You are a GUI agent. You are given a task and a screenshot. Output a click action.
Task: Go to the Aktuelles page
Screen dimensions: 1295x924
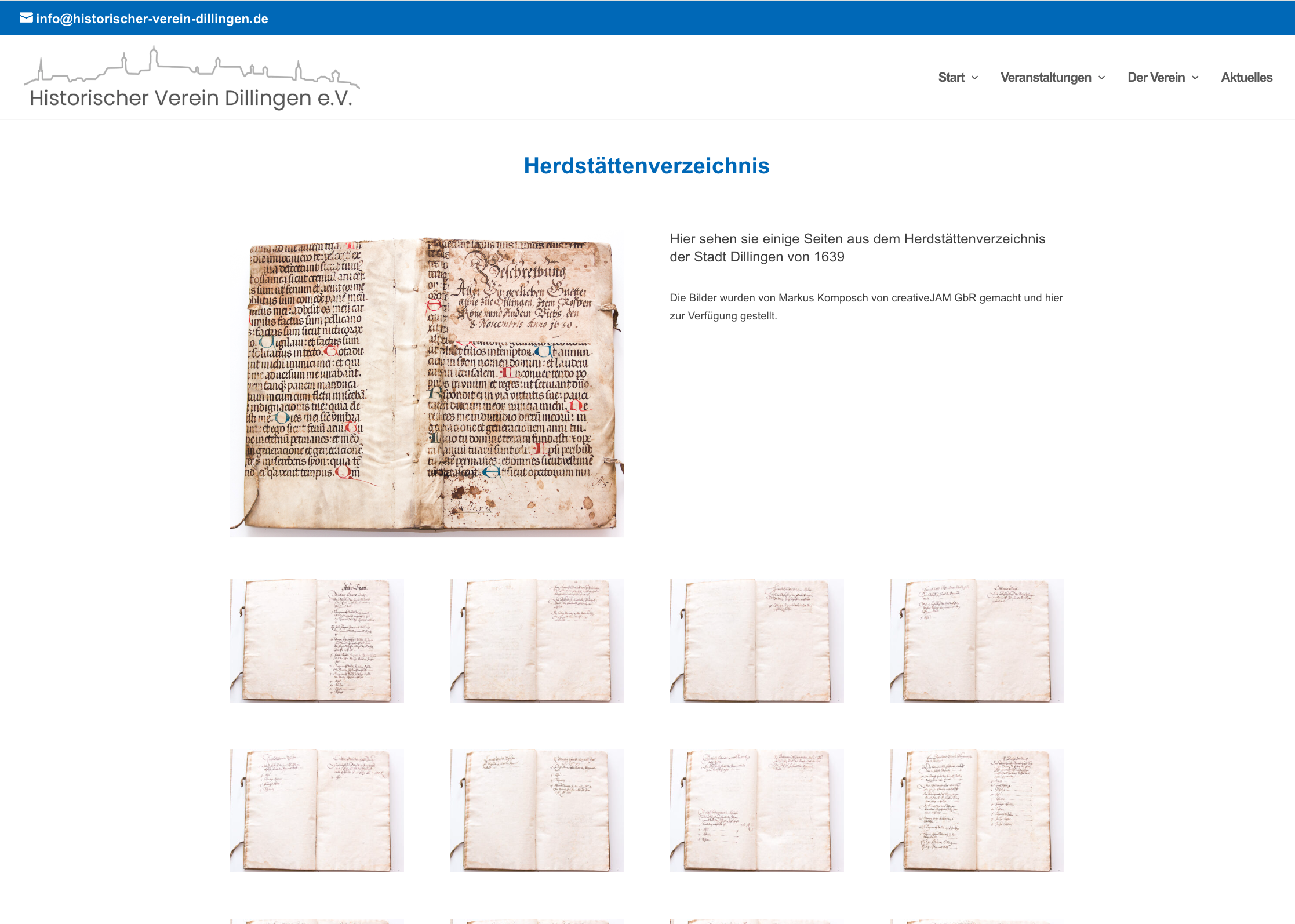coord(1246,78)
